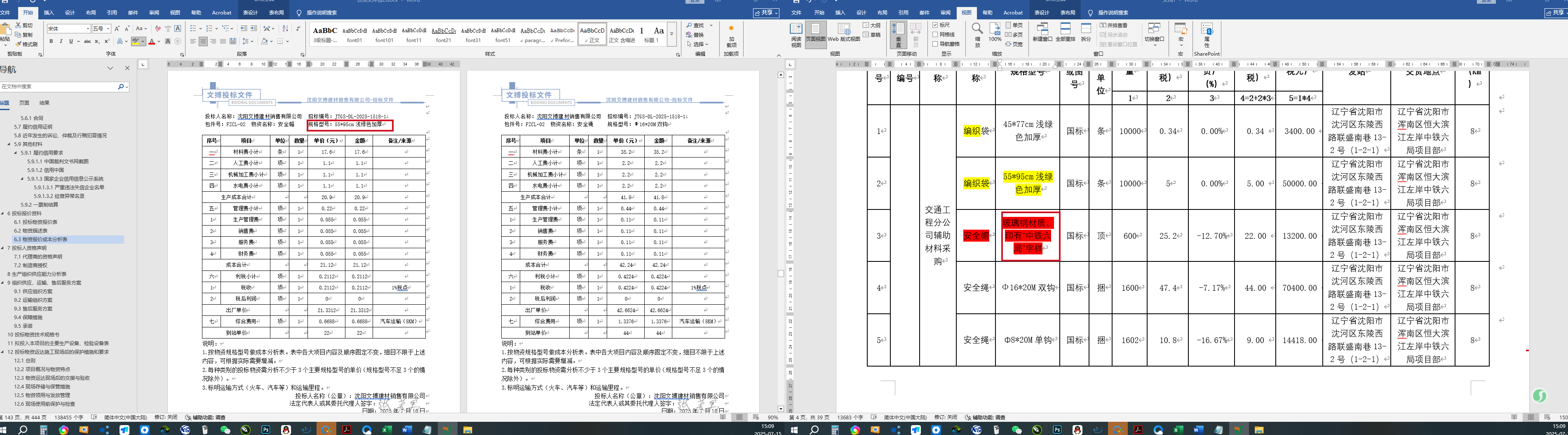Sort paragraphs with A-Z icon
This screenshot has height=435, width=1568.
(x=285, y=28)
